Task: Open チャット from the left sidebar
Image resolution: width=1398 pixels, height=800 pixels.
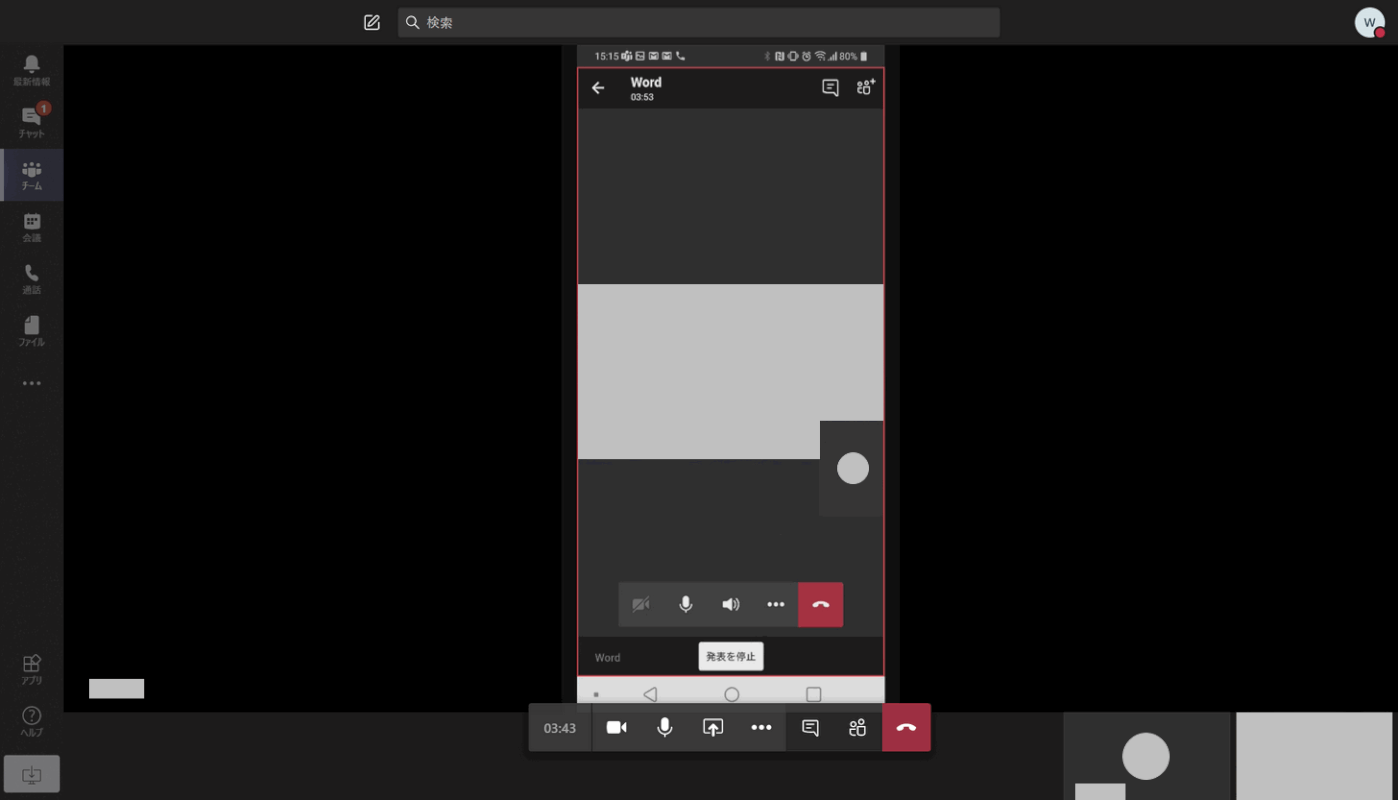Action: [x=31, y=119]
